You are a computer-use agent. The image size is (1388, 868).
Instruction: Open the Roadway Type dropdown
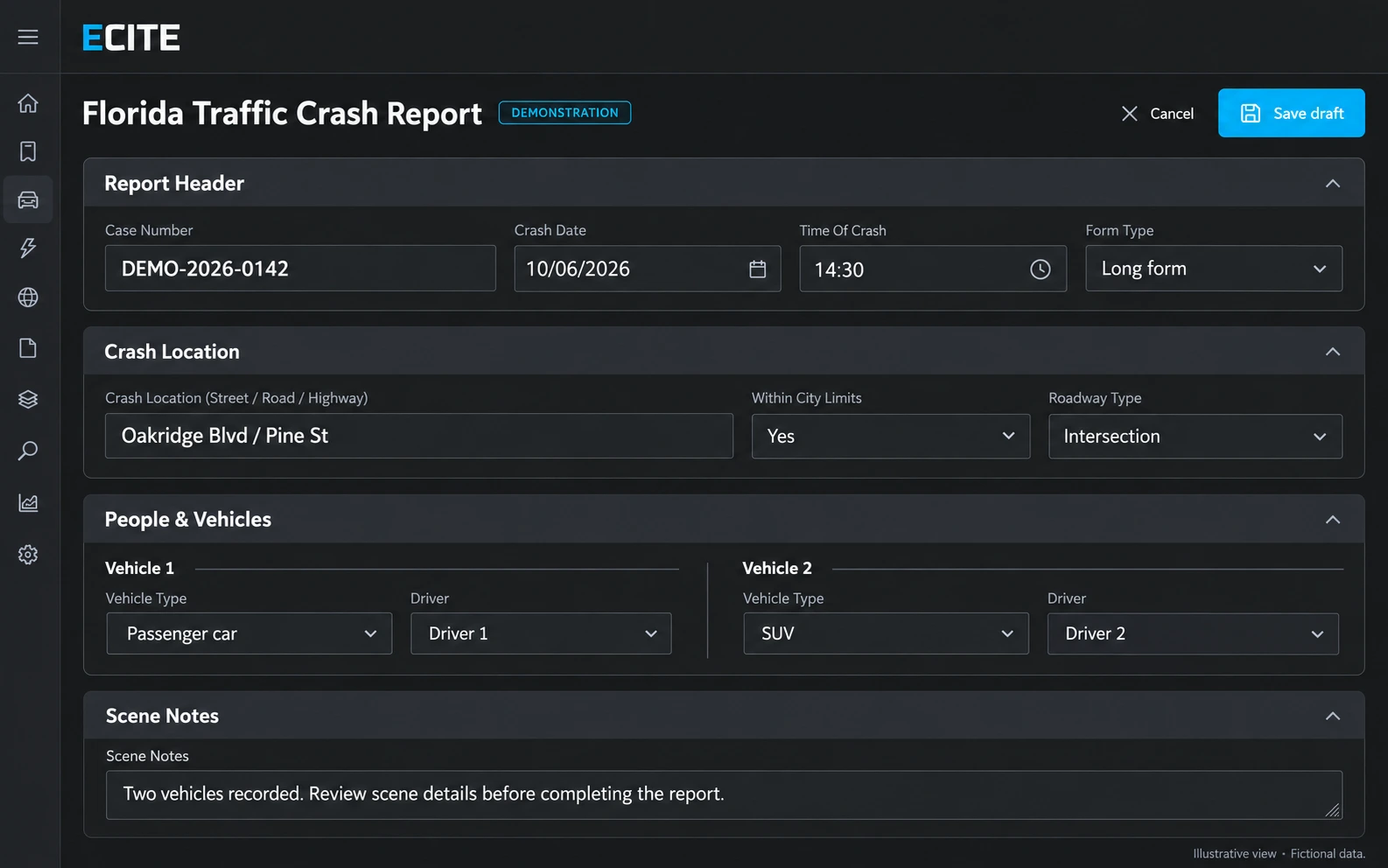pos(1195,436)
